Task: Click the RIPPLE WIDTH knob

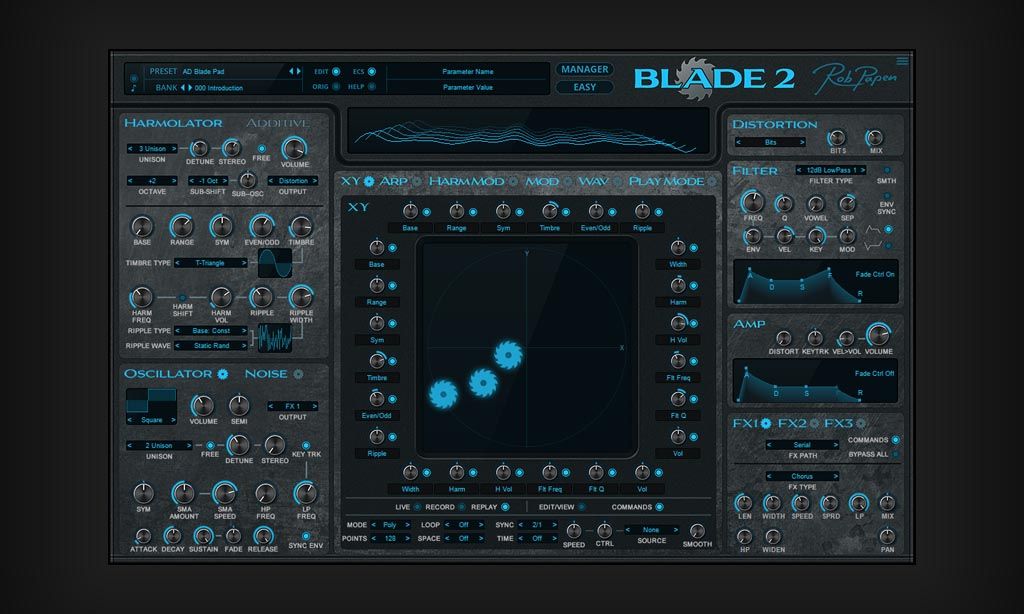Action: click(x=301, y=297)
